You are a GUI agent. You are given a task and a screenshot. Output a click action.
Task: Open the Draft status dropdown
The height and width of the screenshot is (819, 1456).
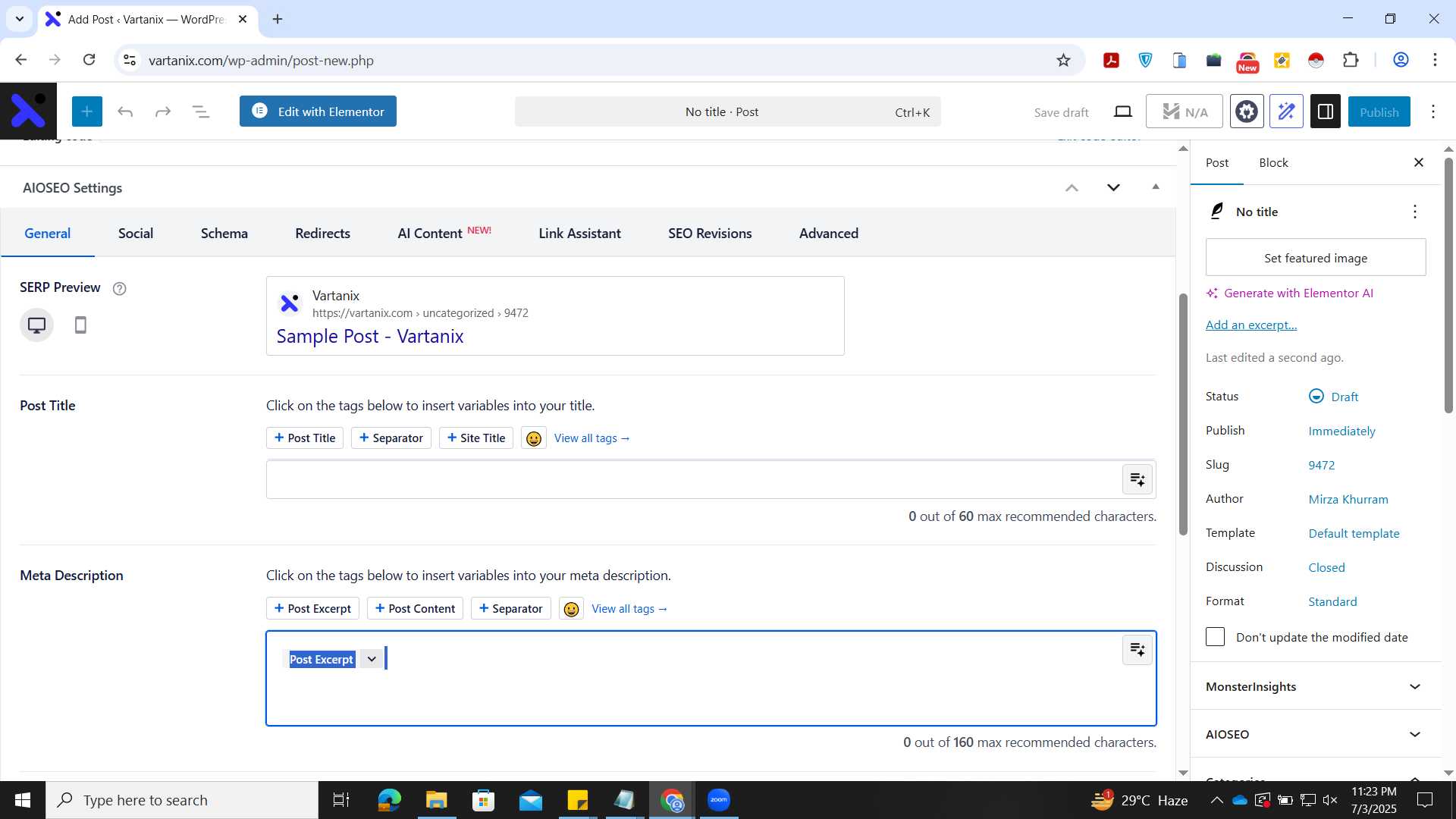pyautogui.click(x=1333, y=397)
